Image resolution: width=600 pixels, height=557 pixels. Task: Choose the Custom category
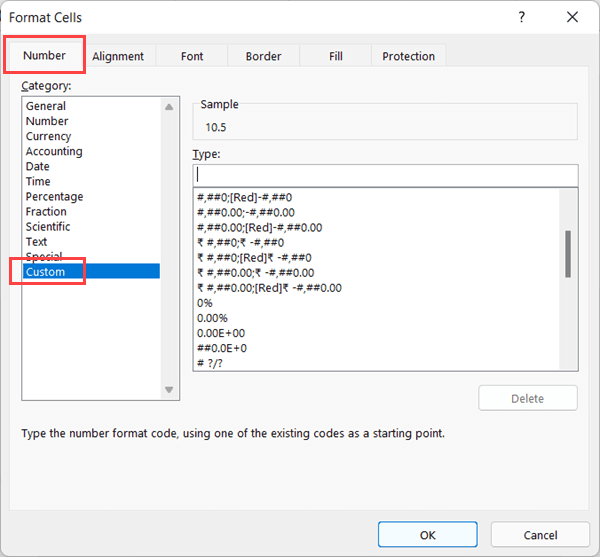coord(46,272)
